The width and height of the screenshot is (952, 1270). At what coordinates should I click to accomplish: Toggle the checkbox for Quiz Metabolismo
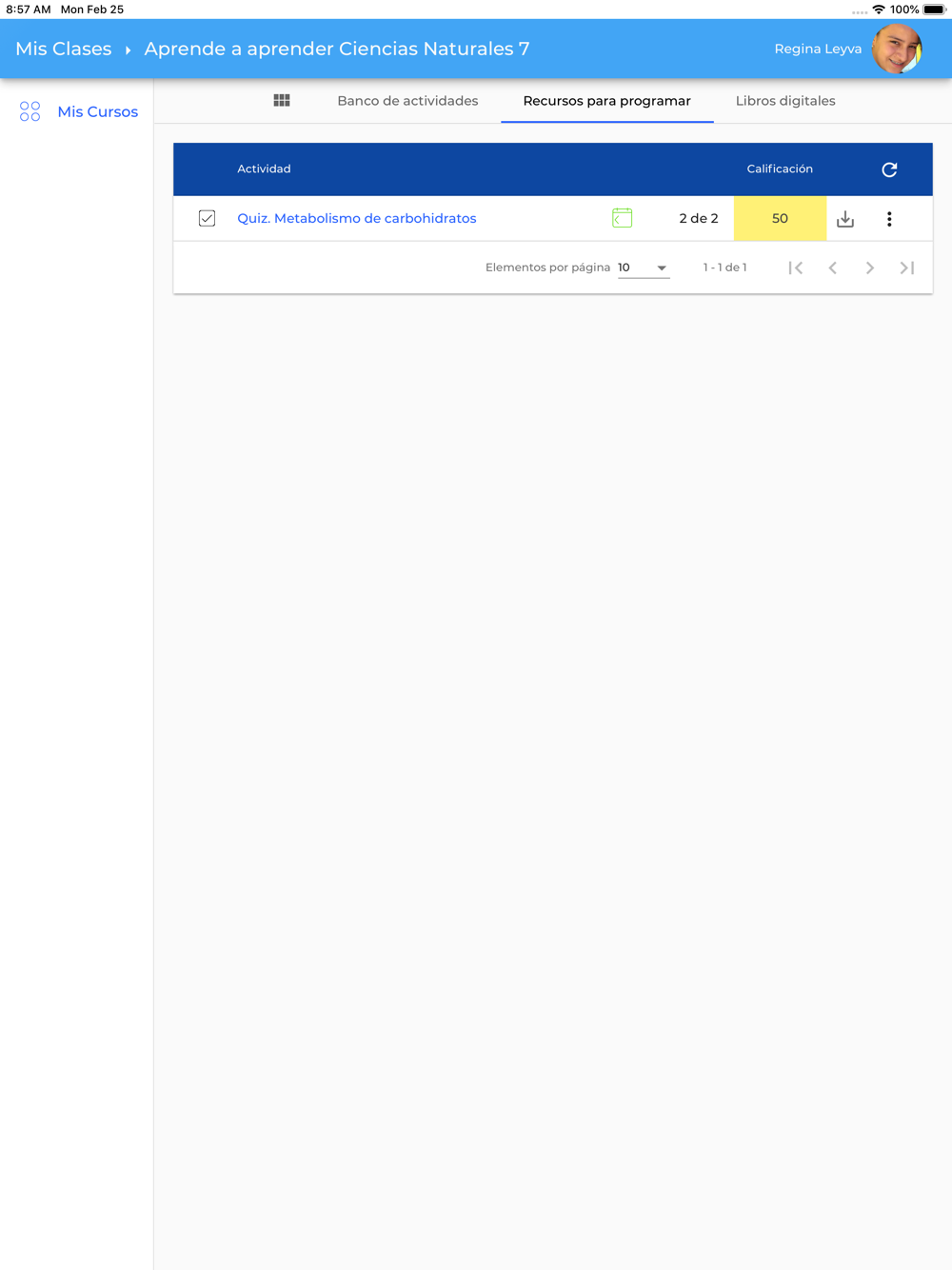[207, 218]
